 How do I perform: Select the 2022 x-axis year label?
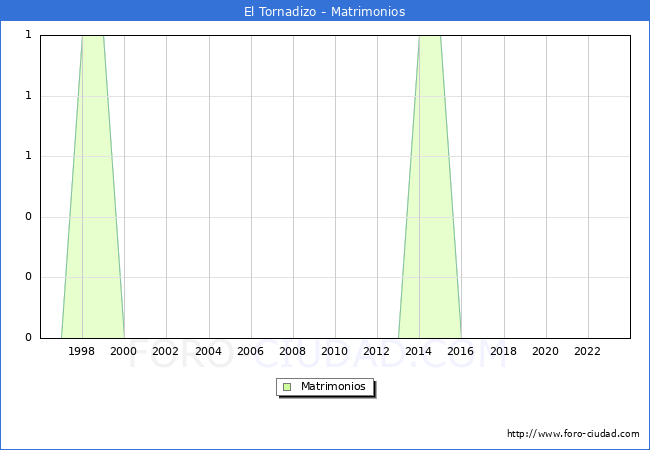click(587, 351)
